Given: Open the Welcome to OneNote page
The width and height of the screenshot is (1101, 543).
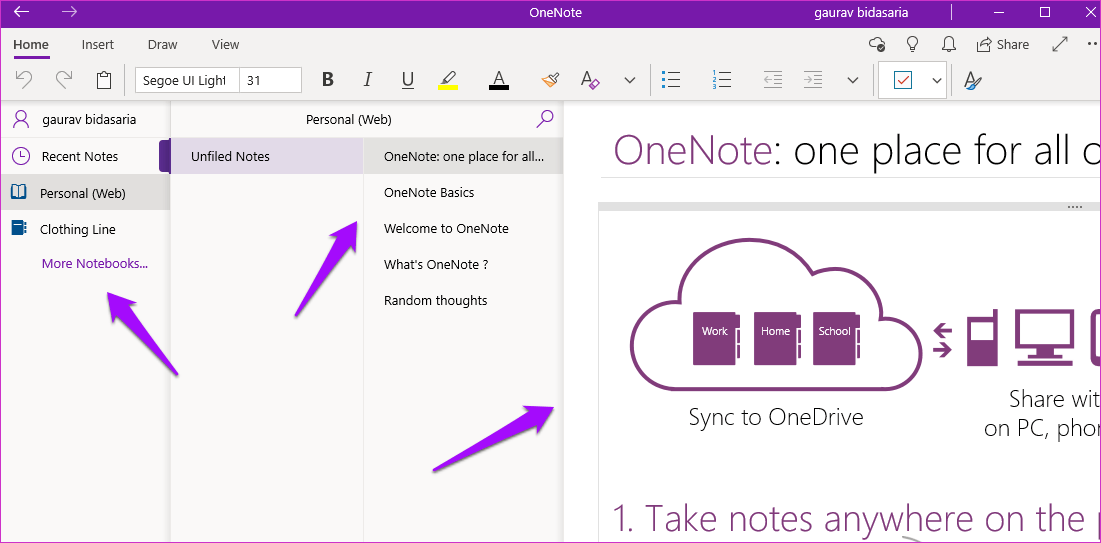Looking at the screenshot, I should (x=463, y=228).
